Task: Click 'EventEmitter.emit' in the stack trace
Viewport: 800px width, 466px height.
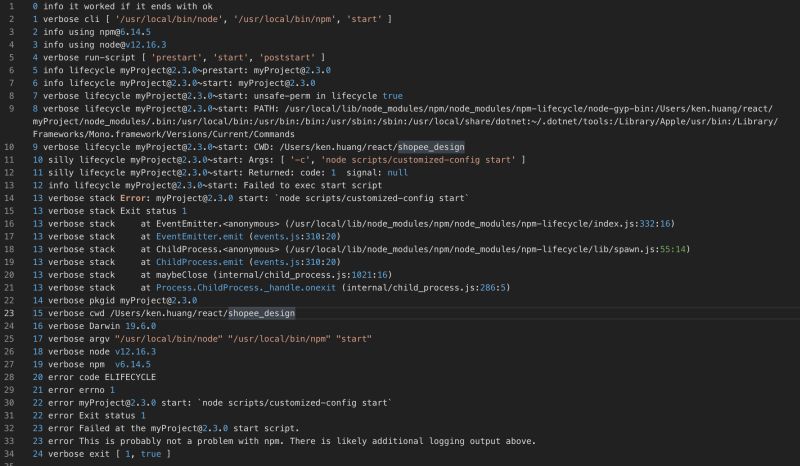Action: coord(199,236)
